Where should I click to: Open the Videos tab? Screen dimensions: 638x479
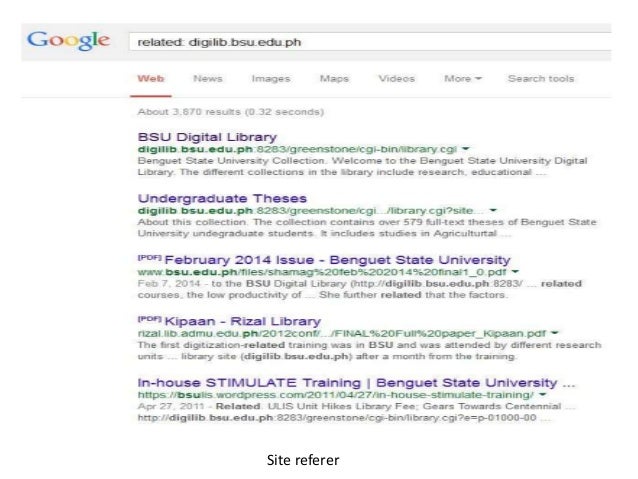click(x=397, y=79)
